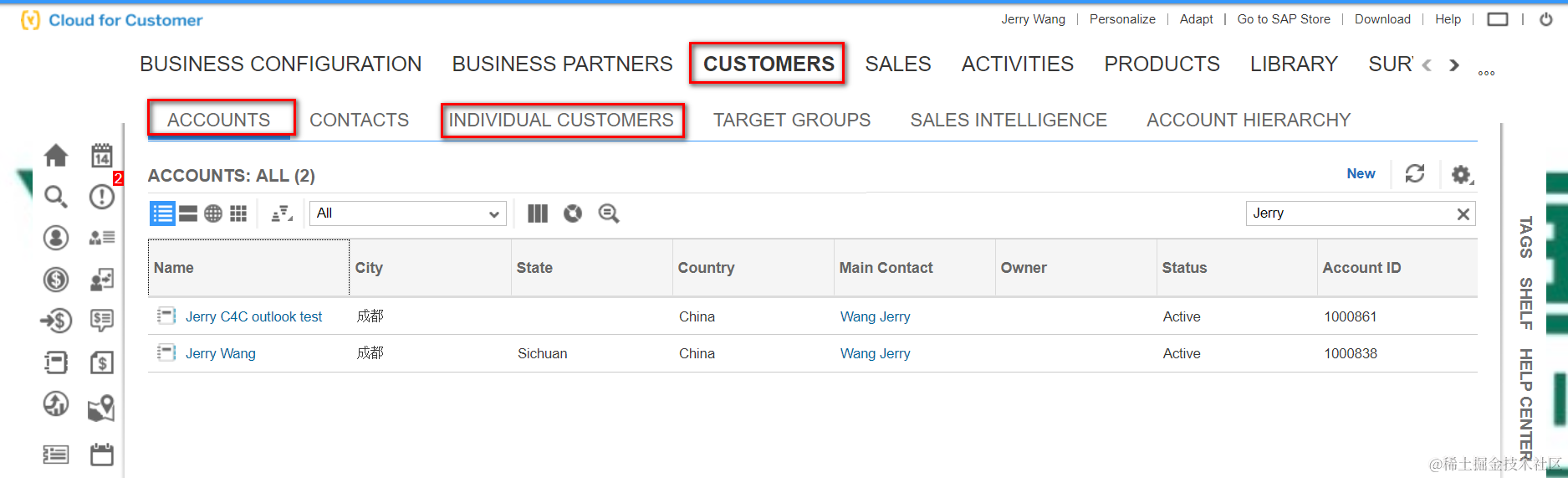Open the dollar speech bubble quote icon
The image size is (1568, 478).
point(102,321)
